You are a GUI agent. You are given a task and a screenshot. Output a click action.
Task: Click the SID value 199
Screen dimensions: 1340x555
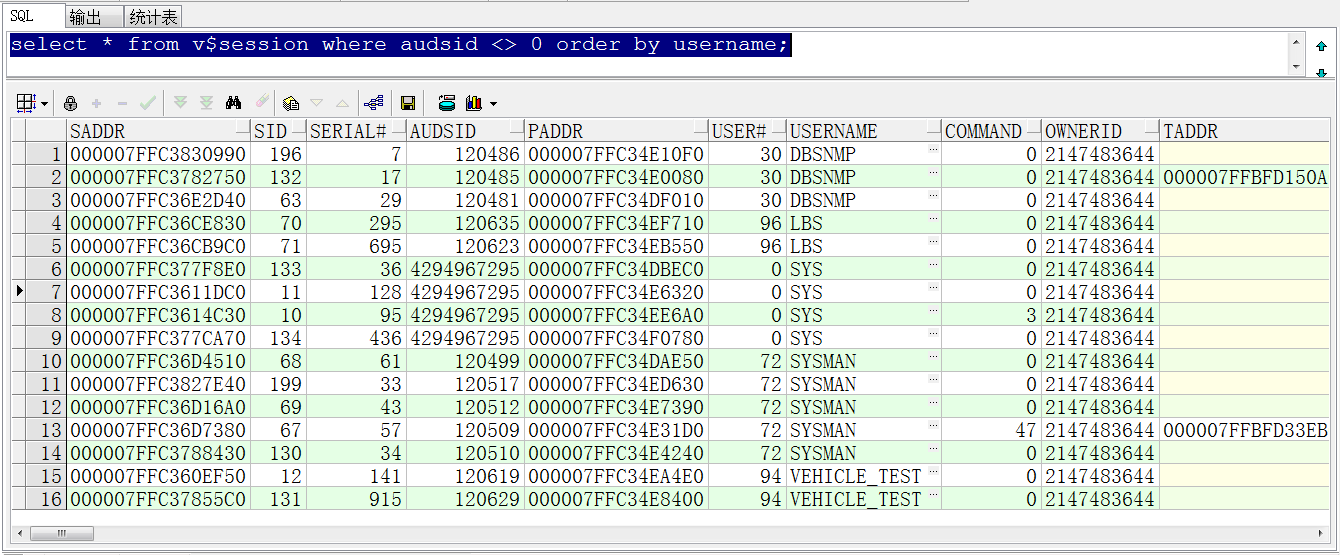[x=285, y=384]
